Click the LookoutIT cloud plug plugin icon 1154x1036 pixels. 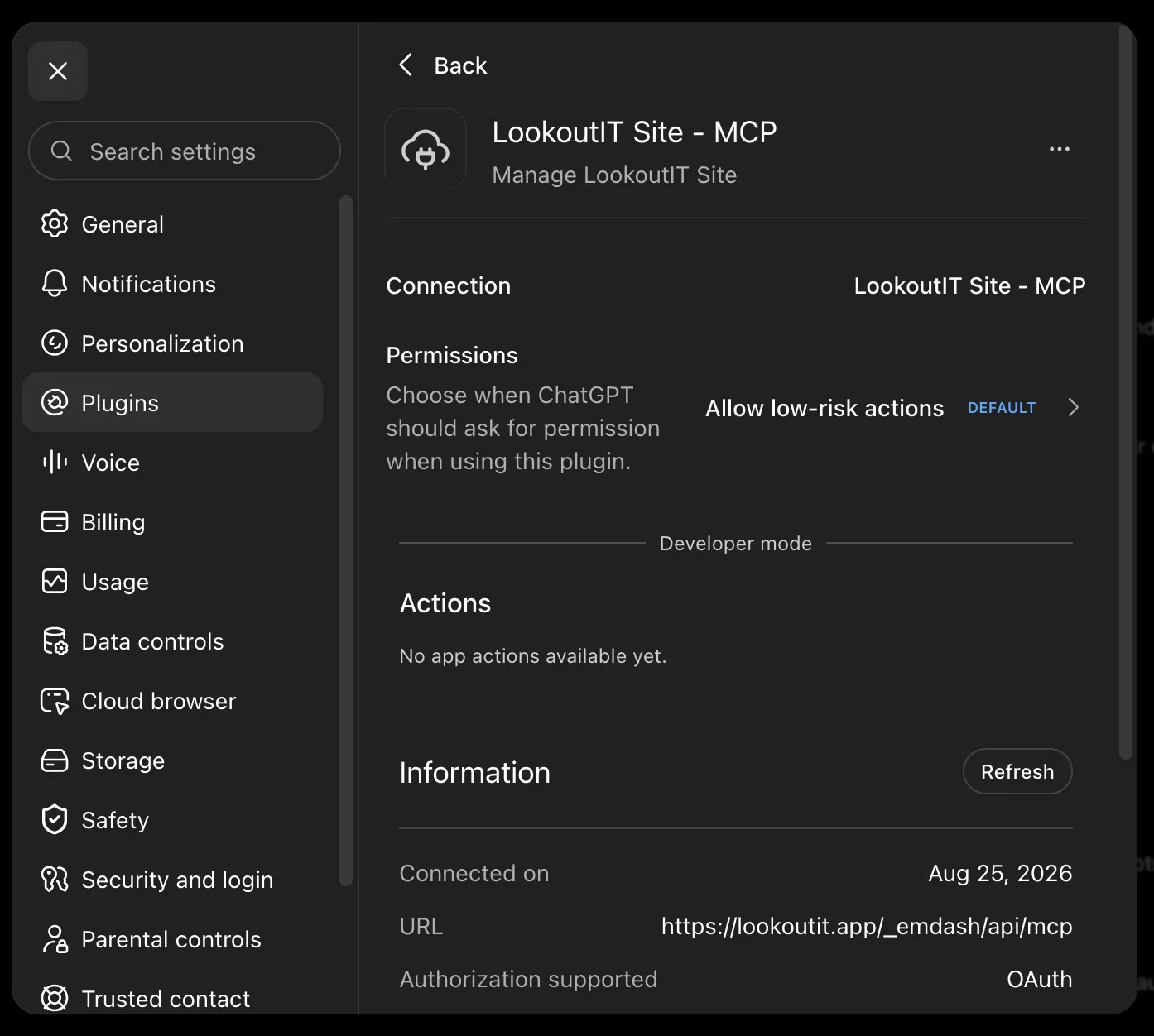[426, 149]
